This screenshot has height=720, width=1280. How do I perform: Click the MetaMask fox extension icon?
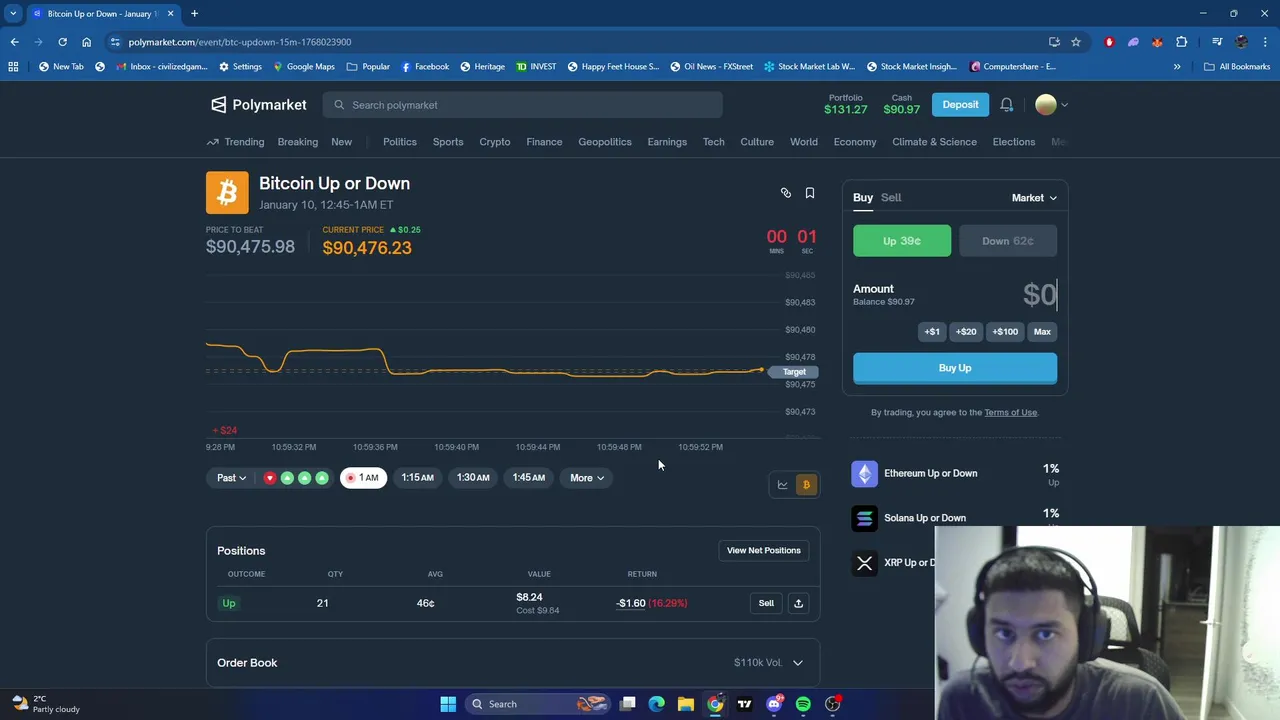tap(1157, 42)
